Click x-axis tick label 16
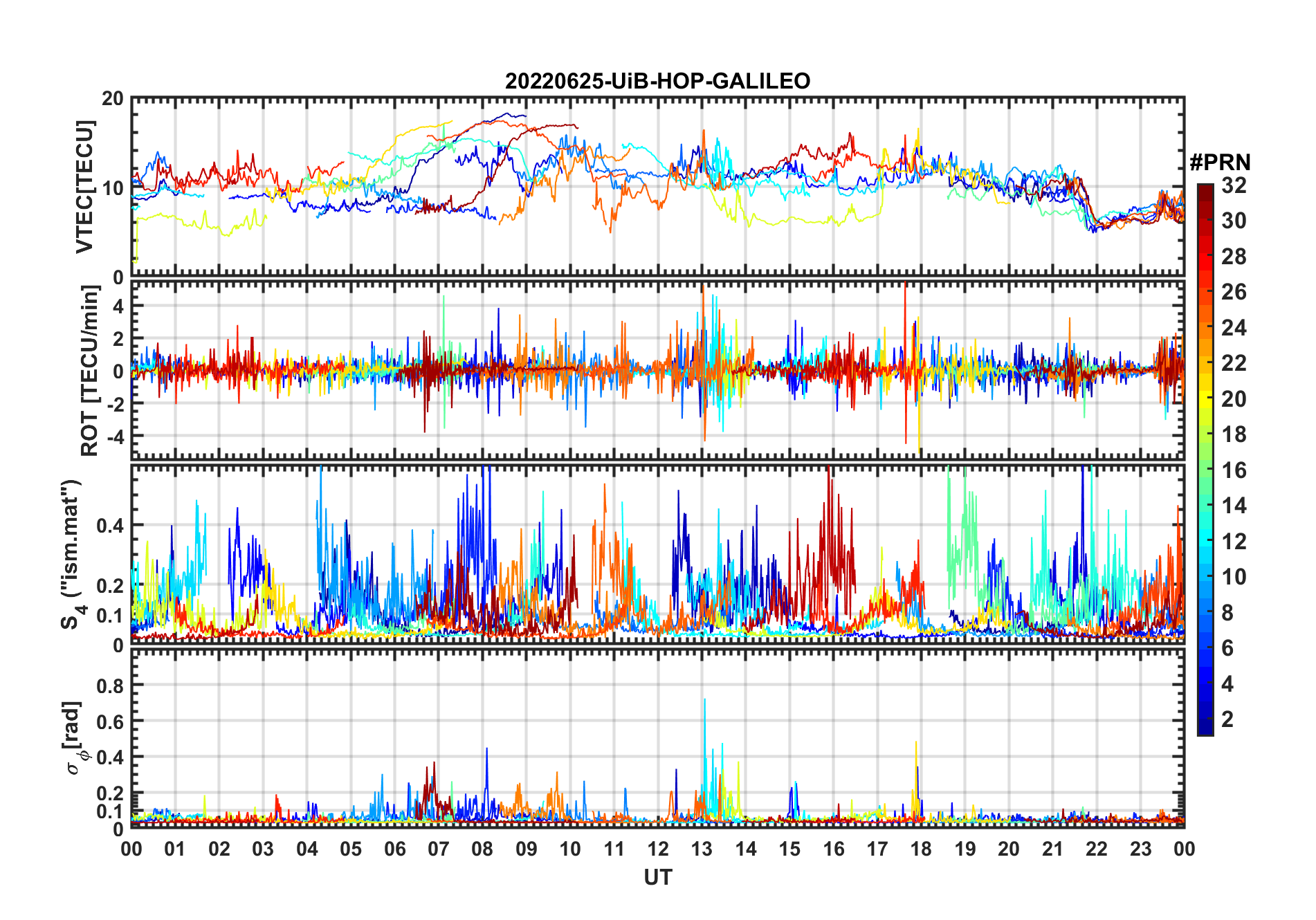 834,849
